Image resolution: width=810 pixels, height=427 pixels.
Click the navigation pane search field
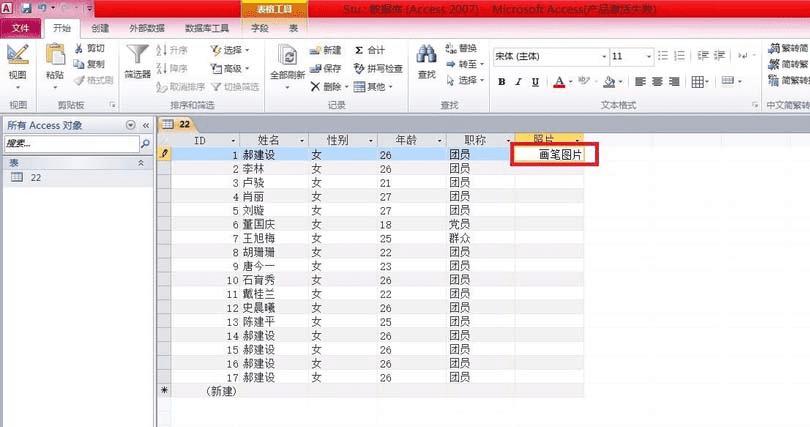click(x=72, y=144)
